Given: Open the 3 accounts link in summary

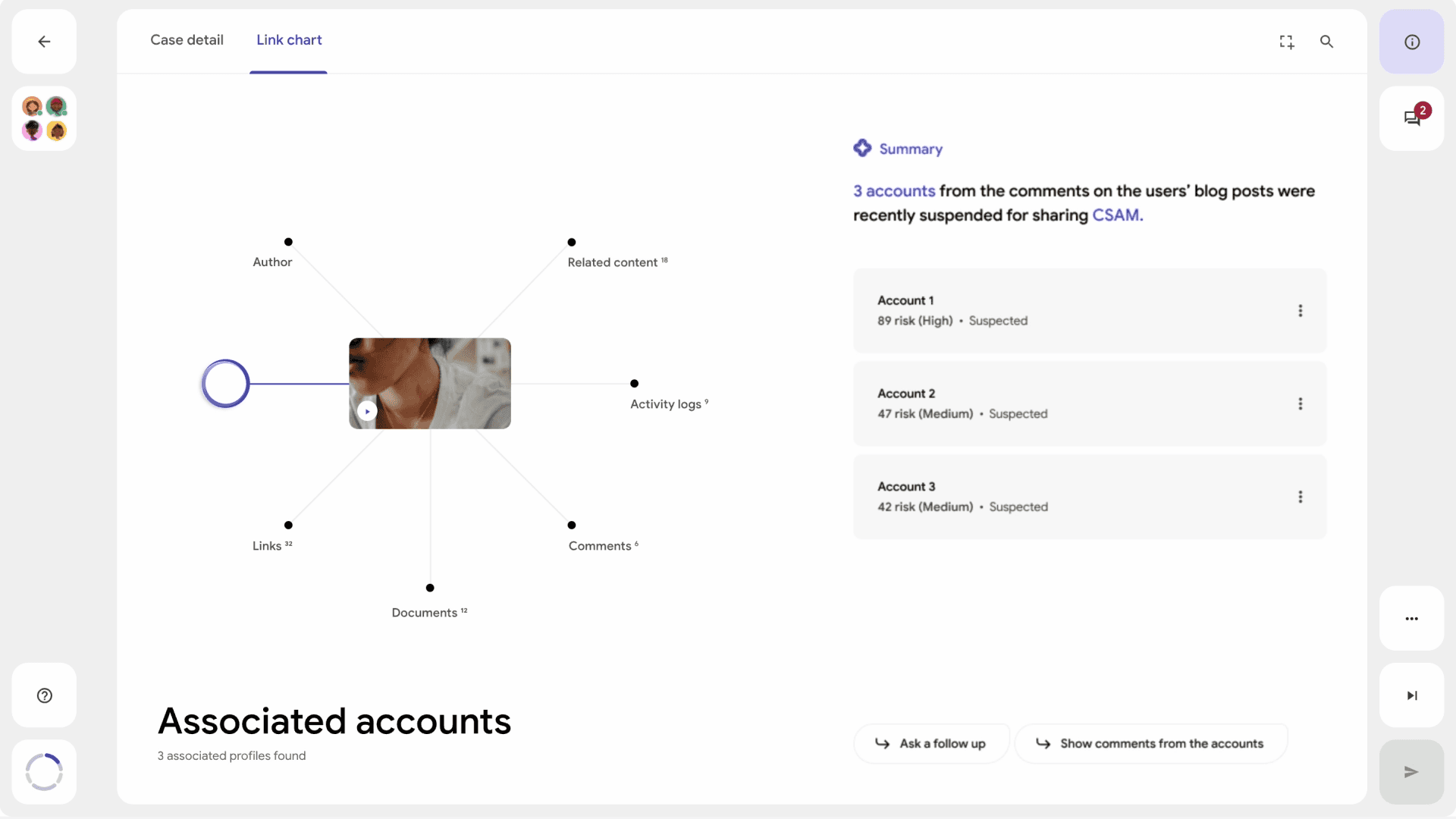Looking at the screenshot, I should click(x=894, y=191).
